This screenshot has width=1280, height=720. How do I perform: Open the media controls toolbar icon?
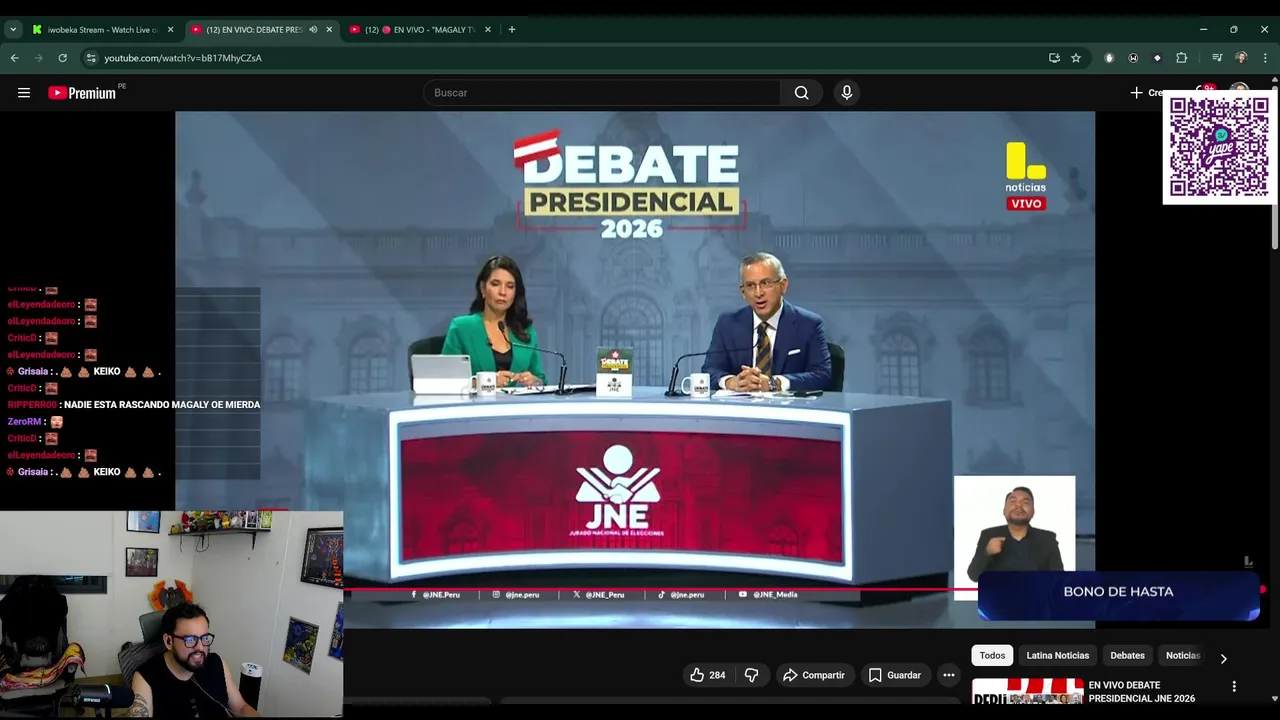point(1217,58)
